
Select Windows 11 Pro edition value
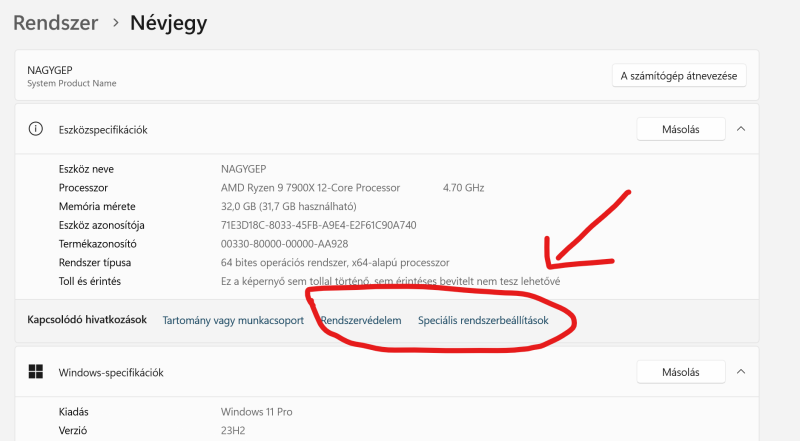coord(257,412)
